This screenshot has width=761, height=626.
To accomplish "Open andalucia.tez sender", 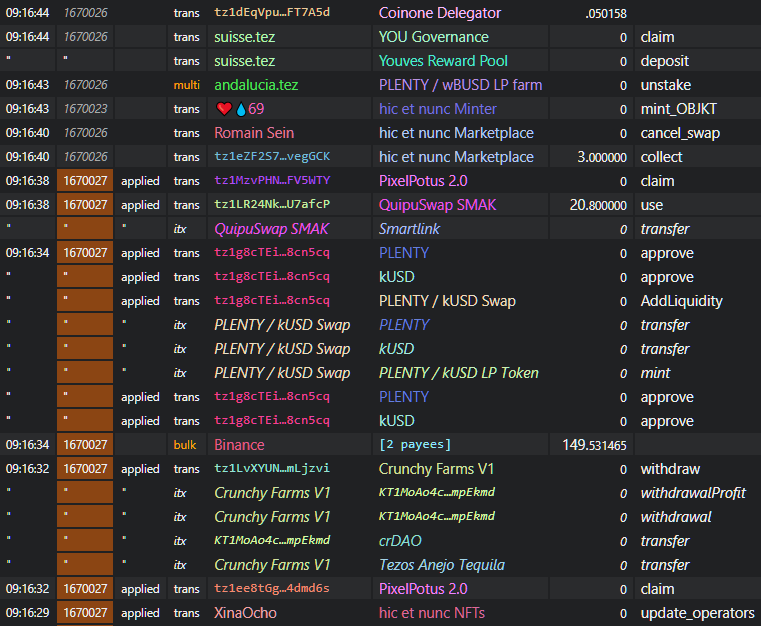I will (x=256, y=85).
